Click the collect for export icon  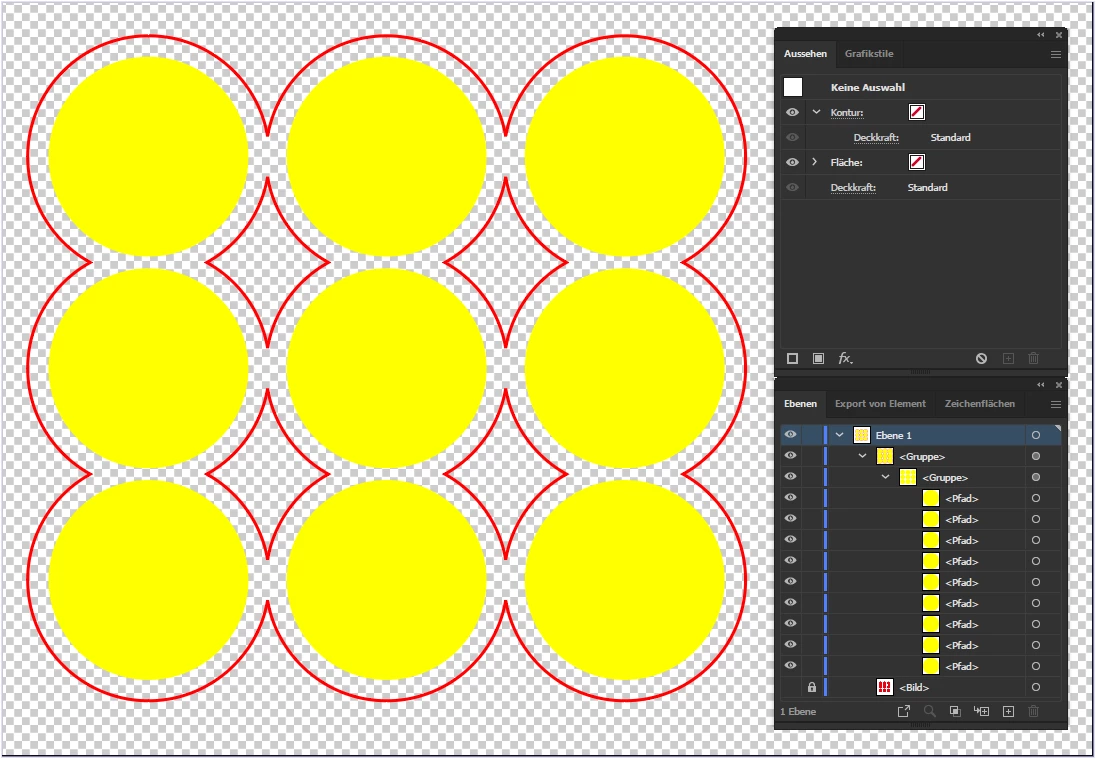[904, 711]
